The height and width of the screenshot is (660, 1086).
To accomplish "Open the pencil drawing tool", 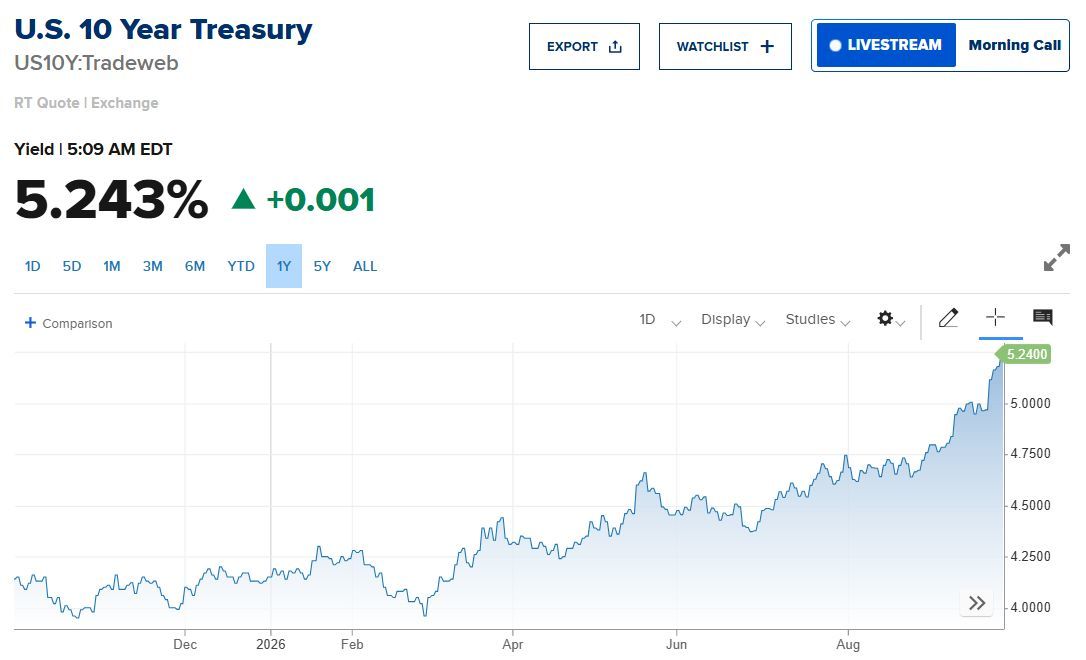I will tap(948, 318).
